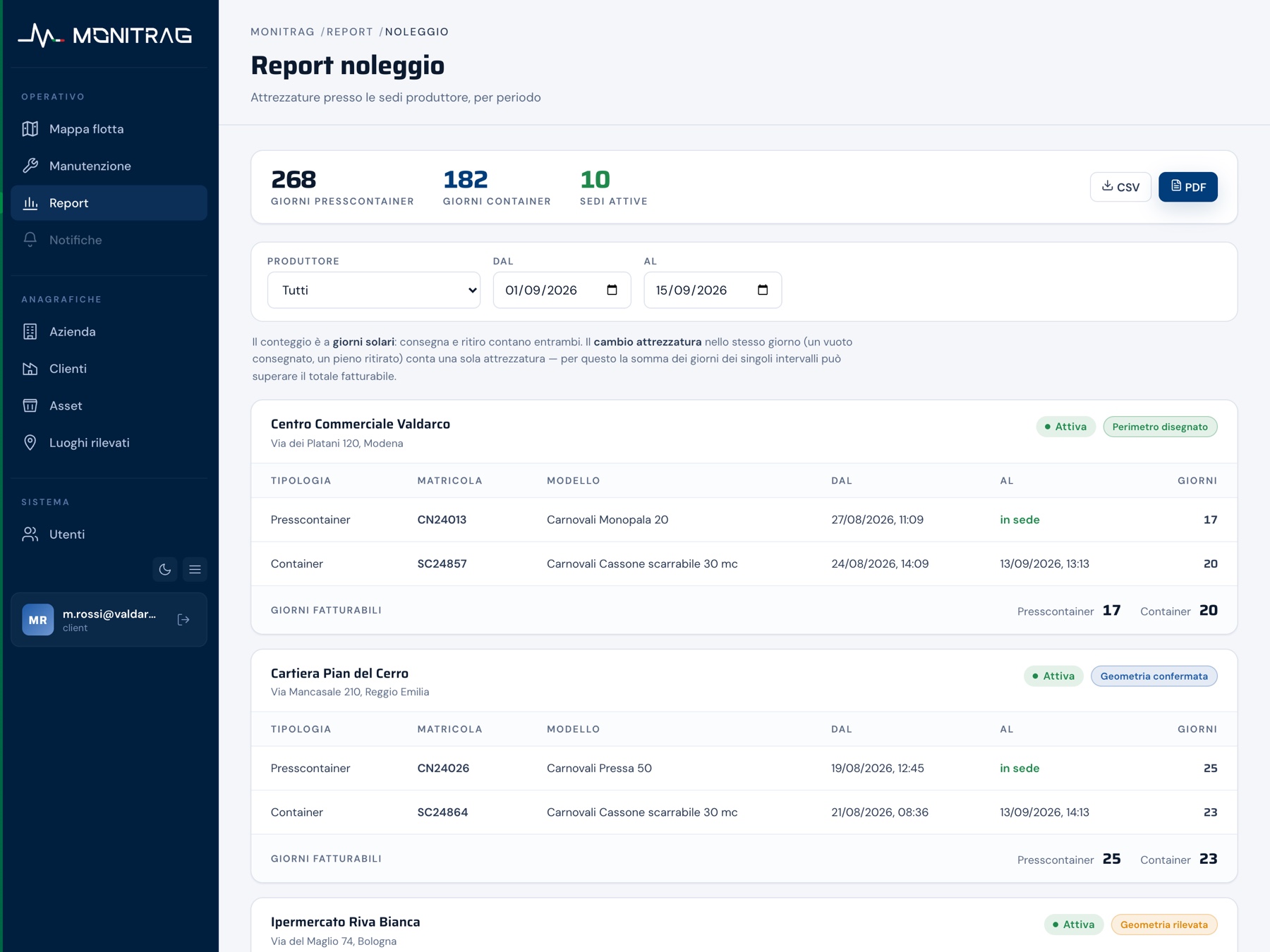This screenshot has height=952, width=1270.
Task: Open Mappa flotta map icon
Action: 30,129
